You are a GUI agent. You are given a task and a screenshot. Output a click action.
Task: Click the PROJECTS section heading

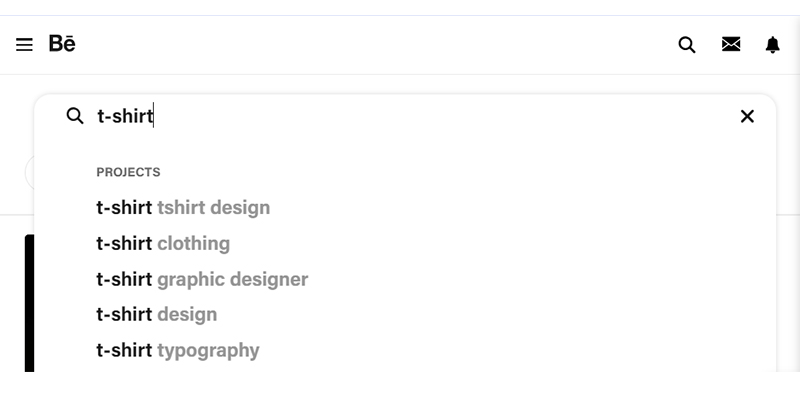(128, 172)
